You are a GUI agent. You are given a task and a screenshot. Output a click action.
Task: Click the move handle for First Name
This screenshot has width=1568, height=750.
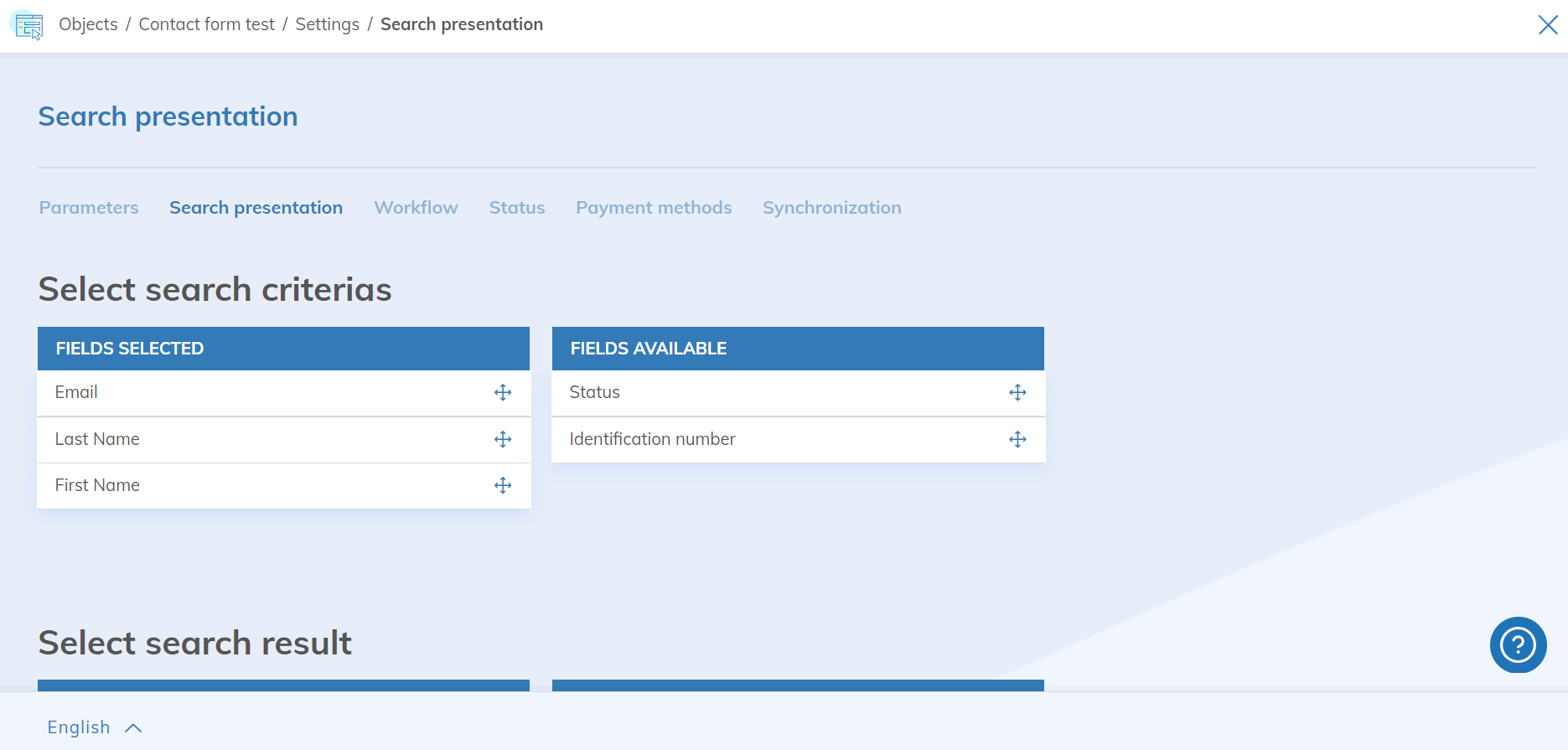(503, 485)
